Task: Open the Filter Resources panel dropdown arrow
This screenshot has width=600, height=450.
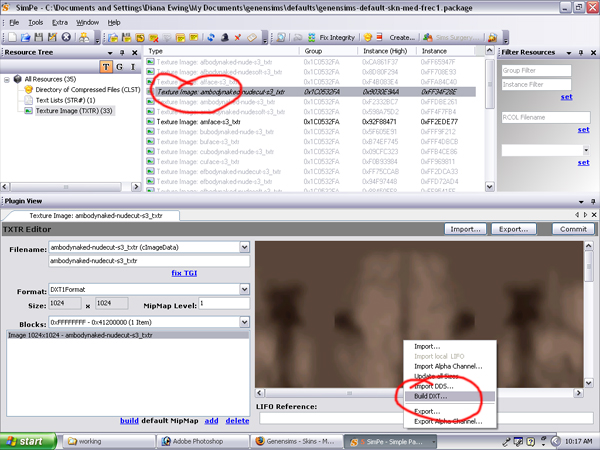Action: click(569, 53)
